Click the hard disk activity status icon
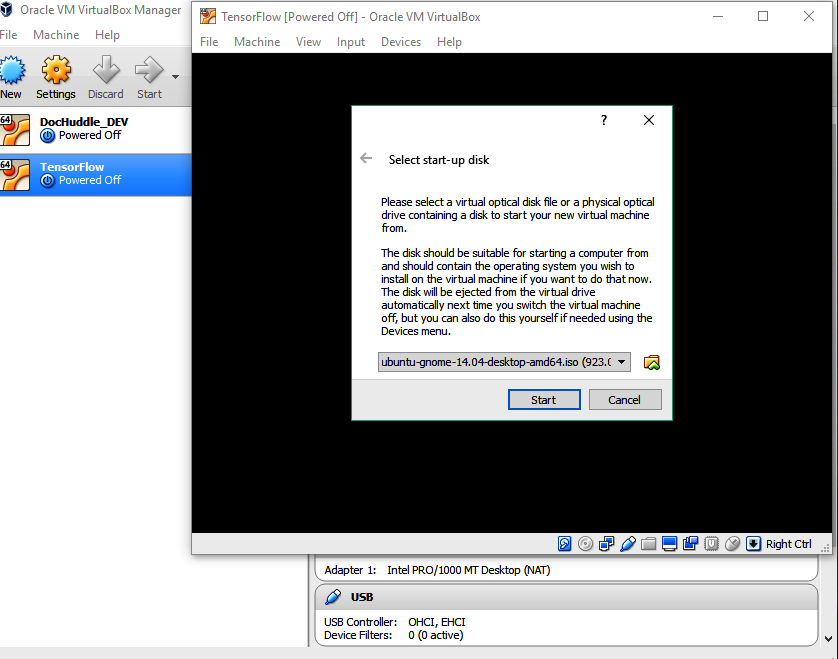838x659 pixels. (x=564, y=544)
